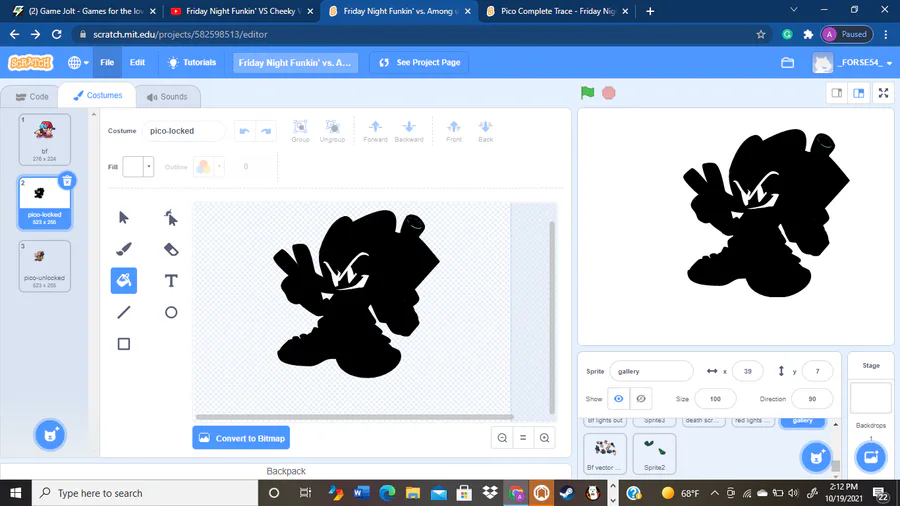The image size is (900, 506).
Task: Zoom out on the costume canvas
Action: [502, 438]
